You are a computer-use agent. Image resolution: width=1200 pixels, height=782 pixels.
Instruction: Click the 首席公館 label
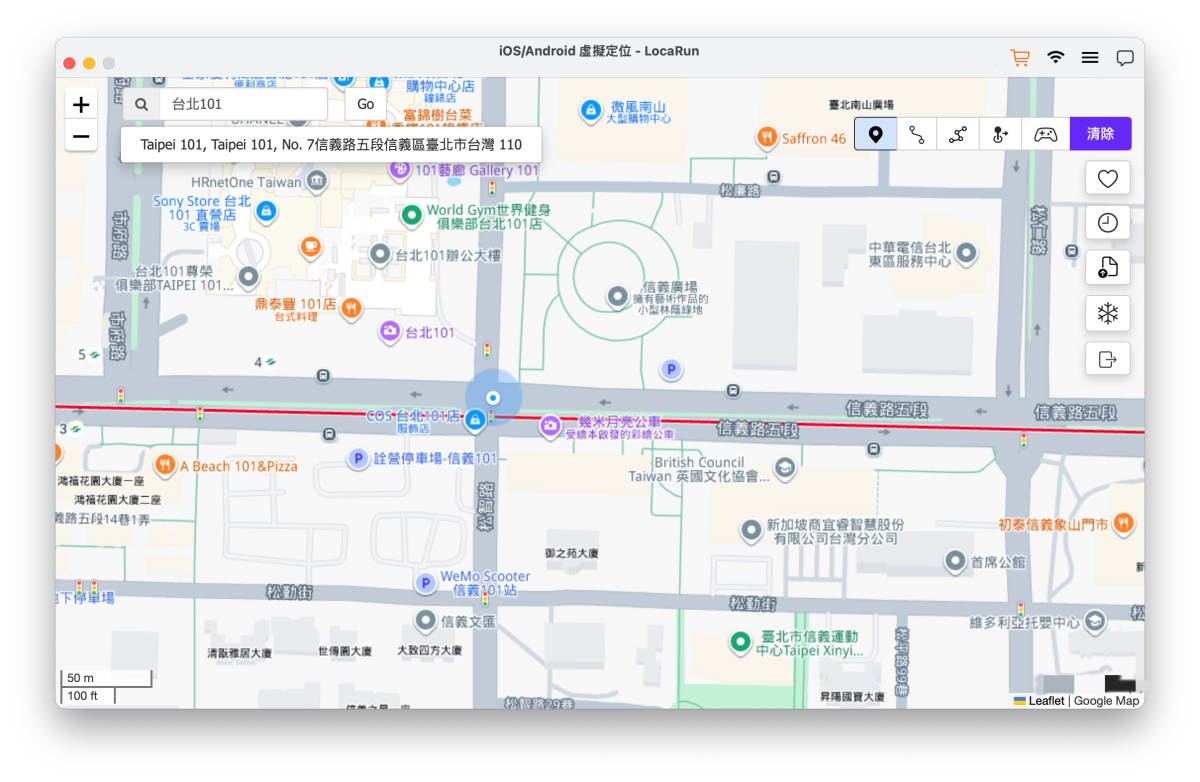998,562
